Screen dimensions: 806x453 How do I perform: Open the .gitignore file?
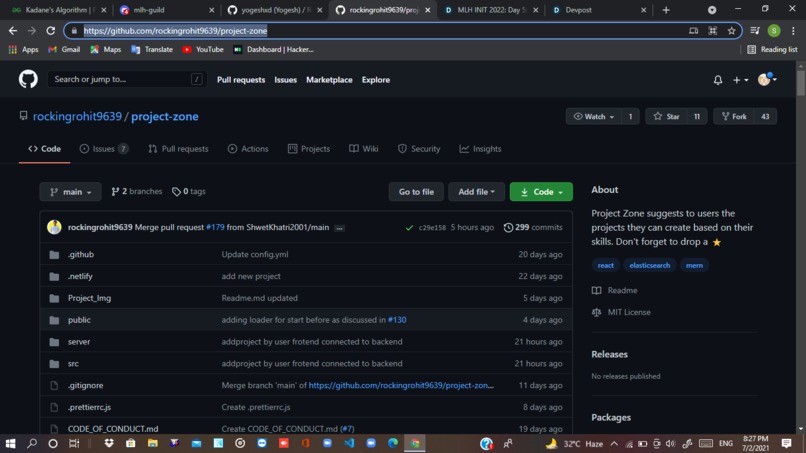click(85, 386)
